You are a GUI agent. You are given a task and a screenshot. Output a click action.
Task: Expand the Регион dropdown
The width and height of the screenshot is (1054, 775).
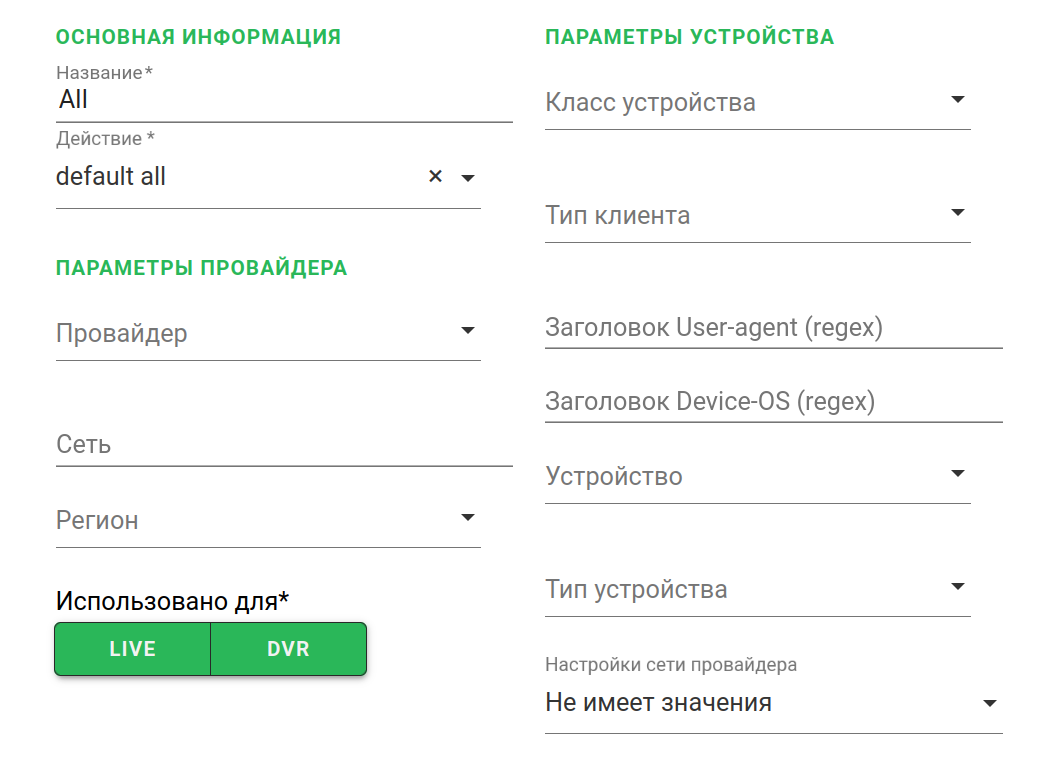pos(467,518)
